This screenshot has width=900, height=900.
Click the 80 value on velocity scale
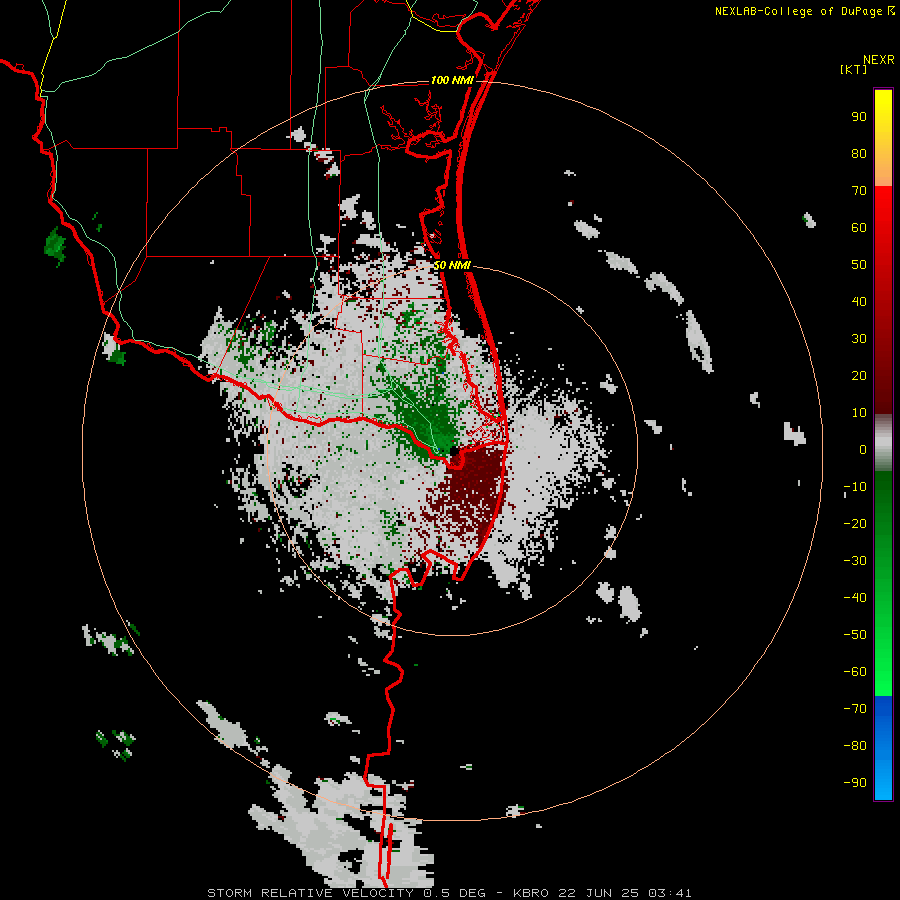pyautogui.click(x=859, y=153)
